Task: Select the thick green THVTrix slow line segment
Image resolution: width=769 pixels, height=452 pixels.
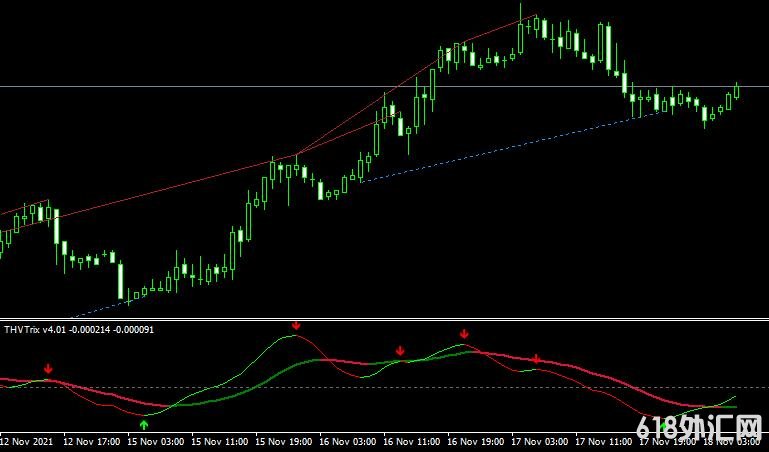Action: point(245,392)
